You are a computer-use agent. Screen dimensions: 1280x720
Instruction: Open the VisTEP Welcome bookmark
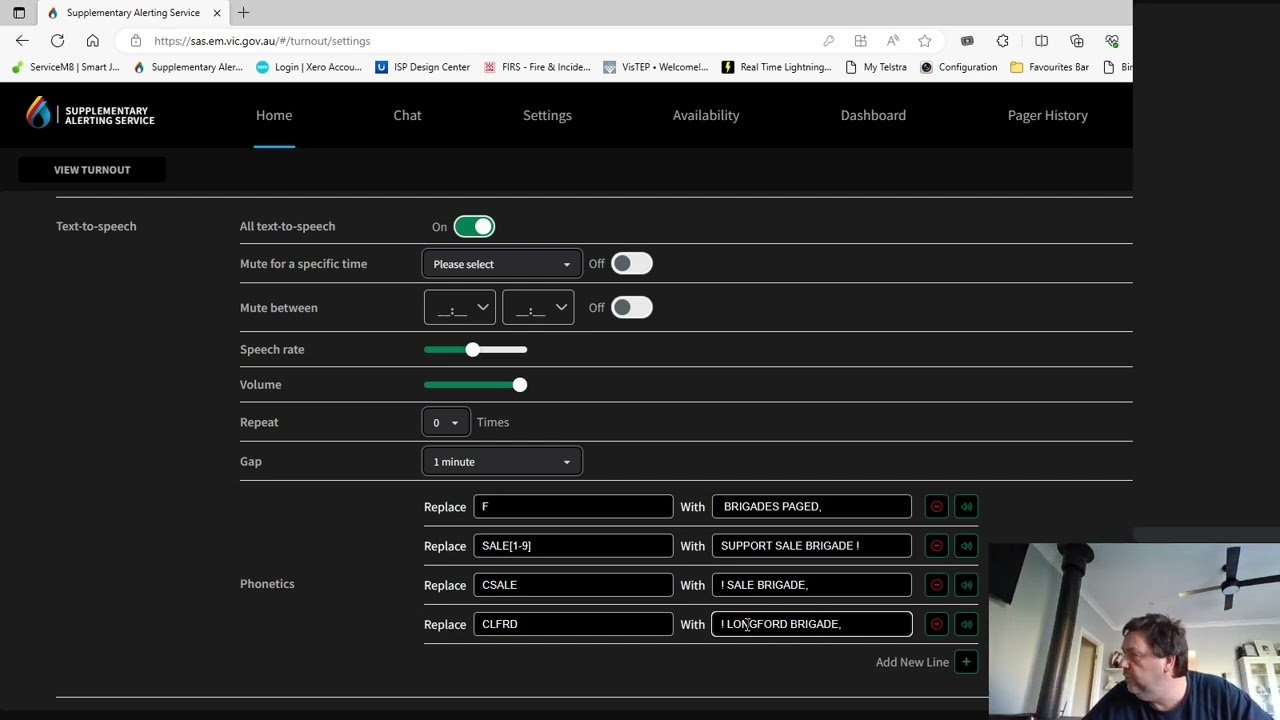pos(655,67)
